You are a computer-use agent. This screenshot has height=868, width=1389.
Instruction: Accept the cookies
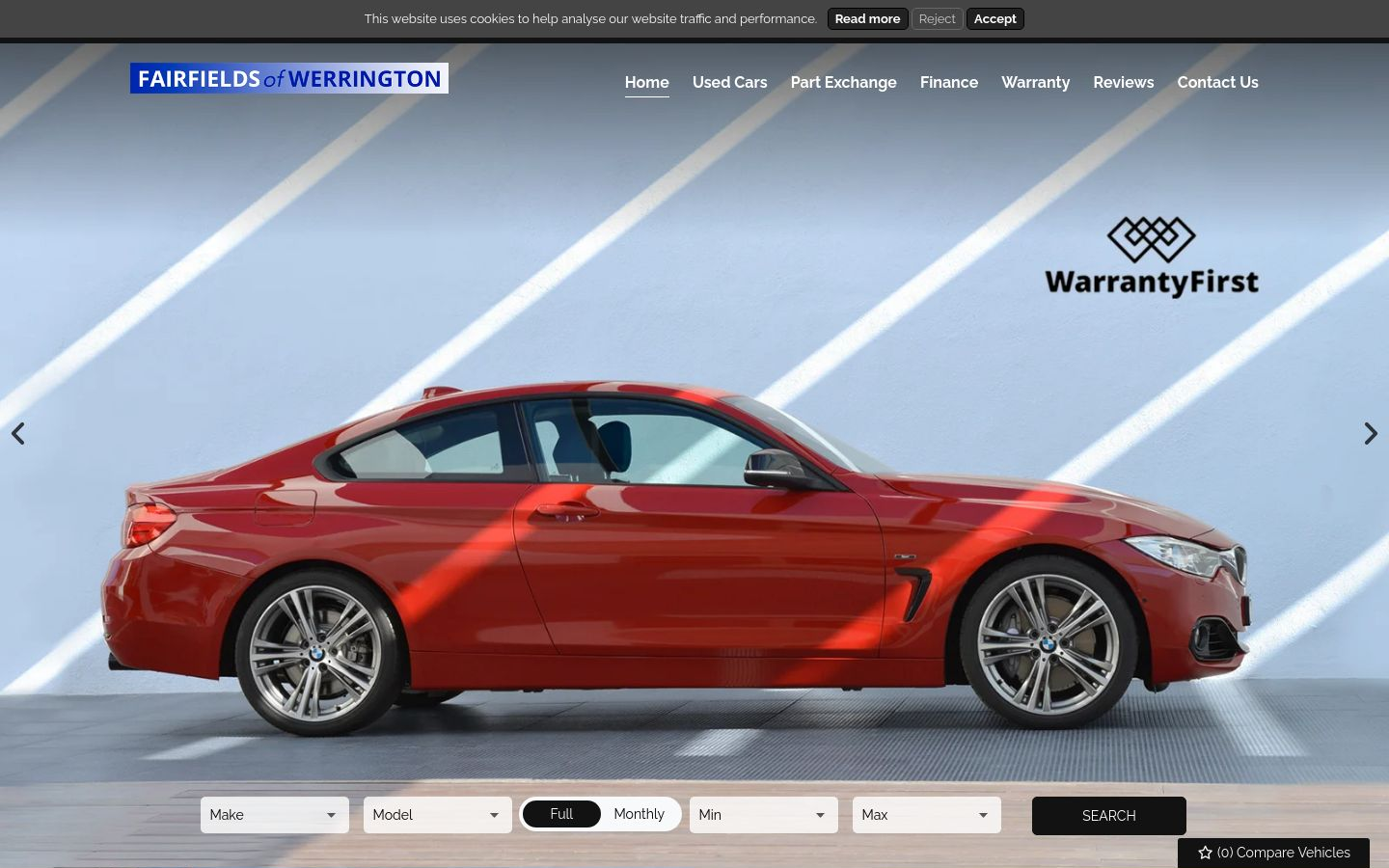(x=995, y=18)
